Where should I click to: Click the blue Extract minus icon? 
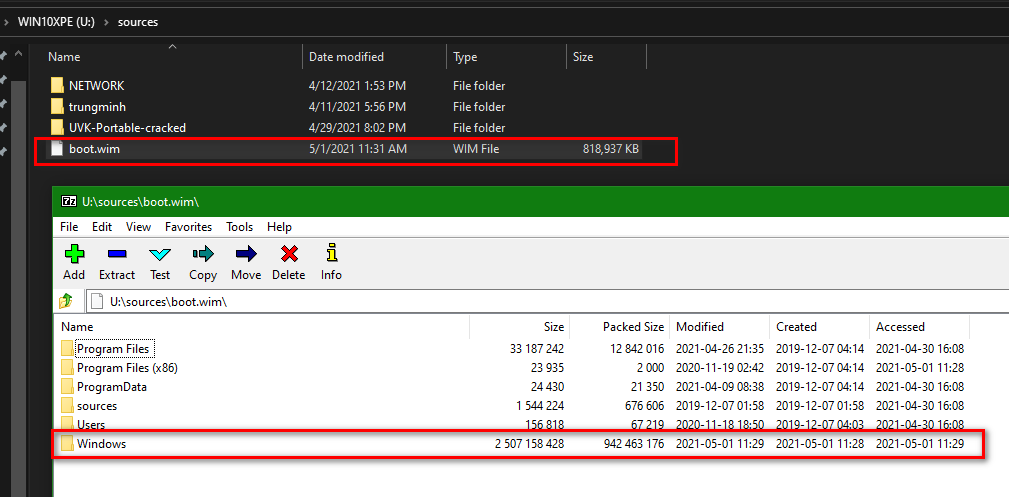(x=116, y=254)
